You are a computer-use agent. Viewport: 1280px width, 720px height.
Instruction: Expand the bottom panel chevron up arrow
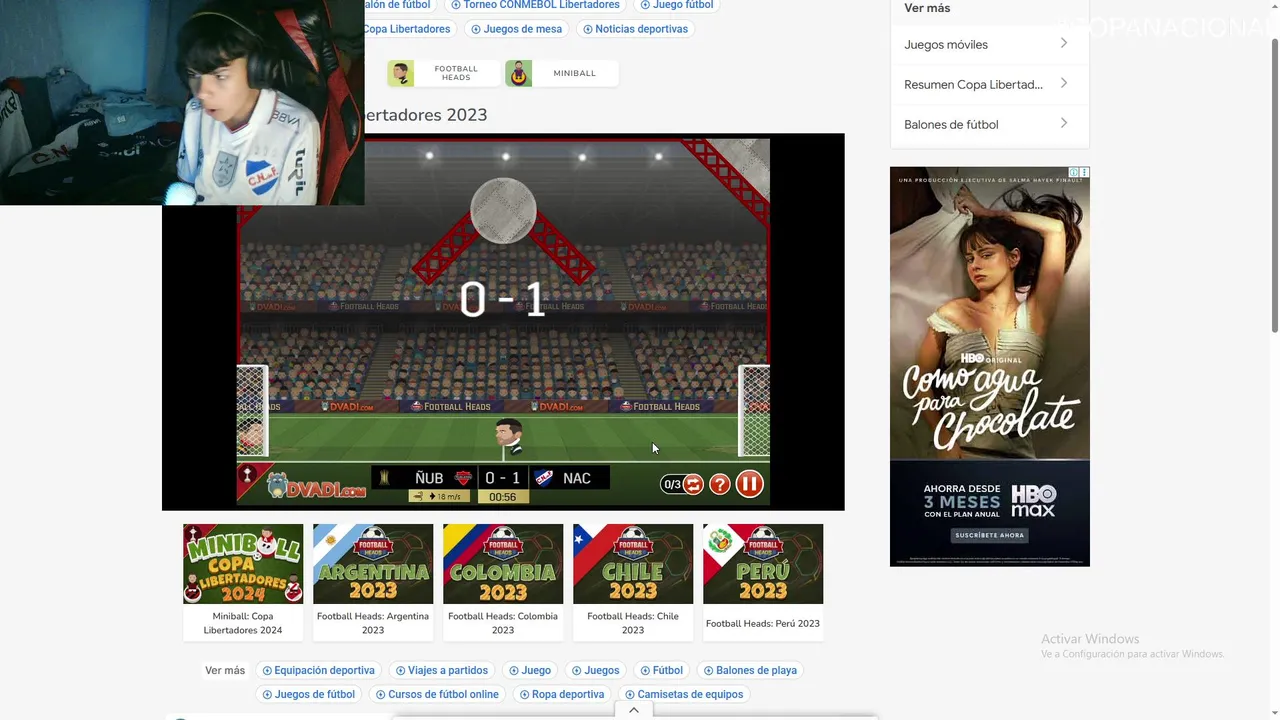[634, 710]
